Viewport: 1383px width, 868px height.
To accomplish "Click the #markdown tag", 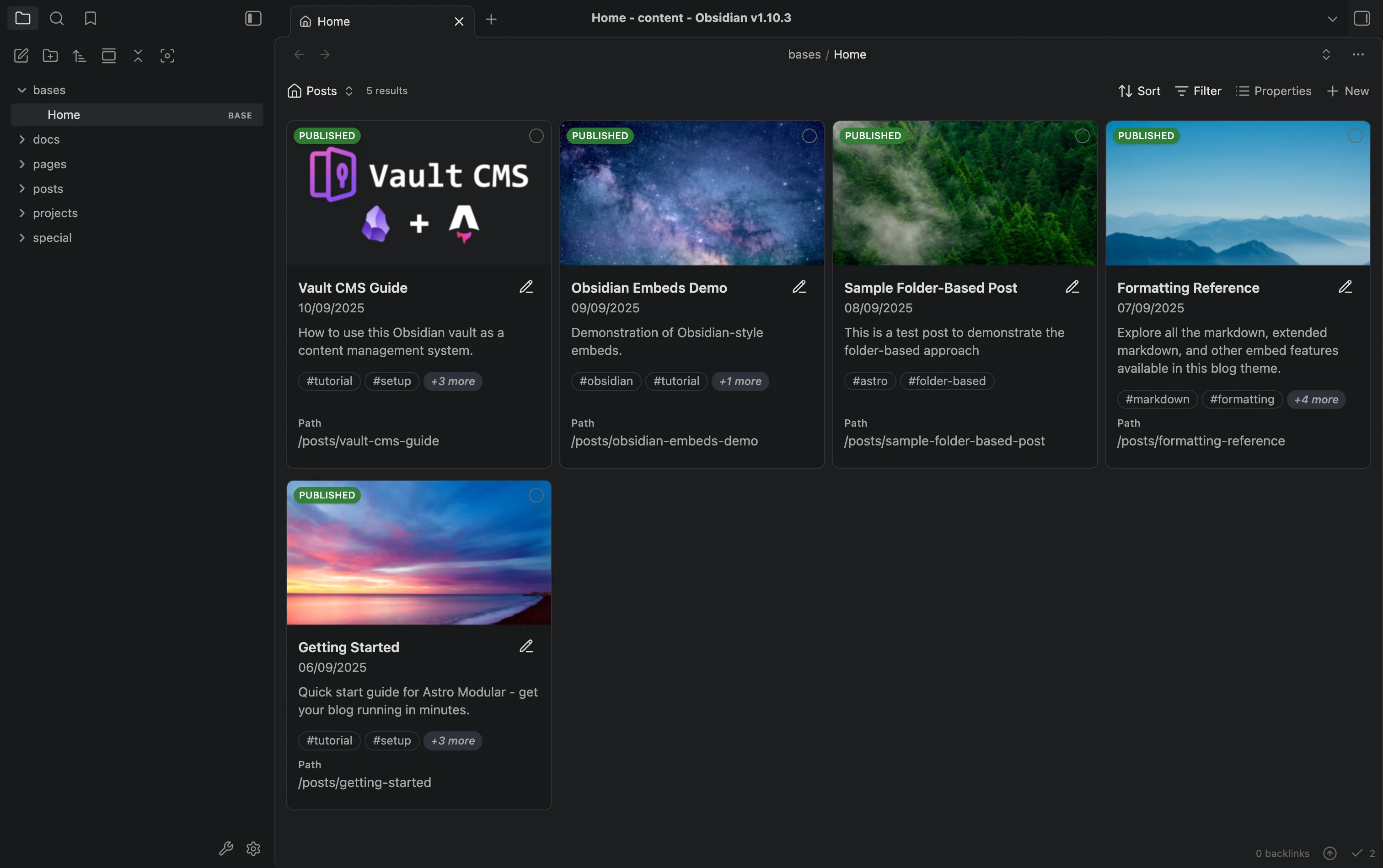I will pyautogui.click(x=1158, y=400).
